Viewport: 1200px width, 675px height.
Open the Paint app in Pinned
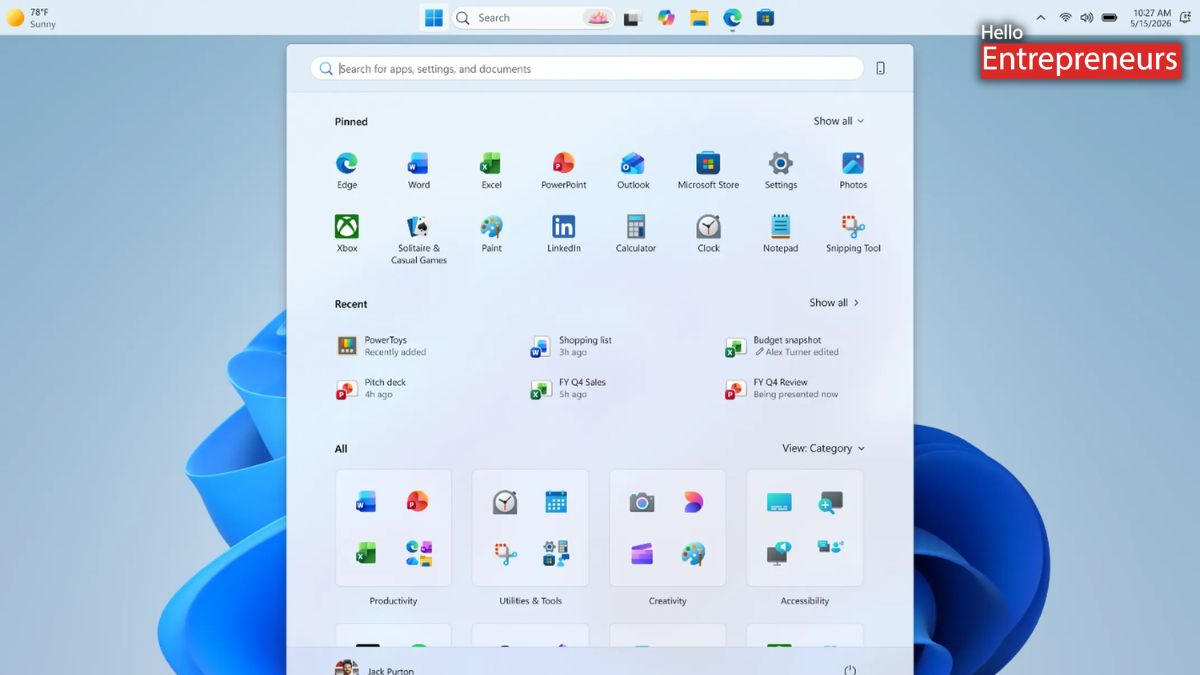click(x=491, y=233)
